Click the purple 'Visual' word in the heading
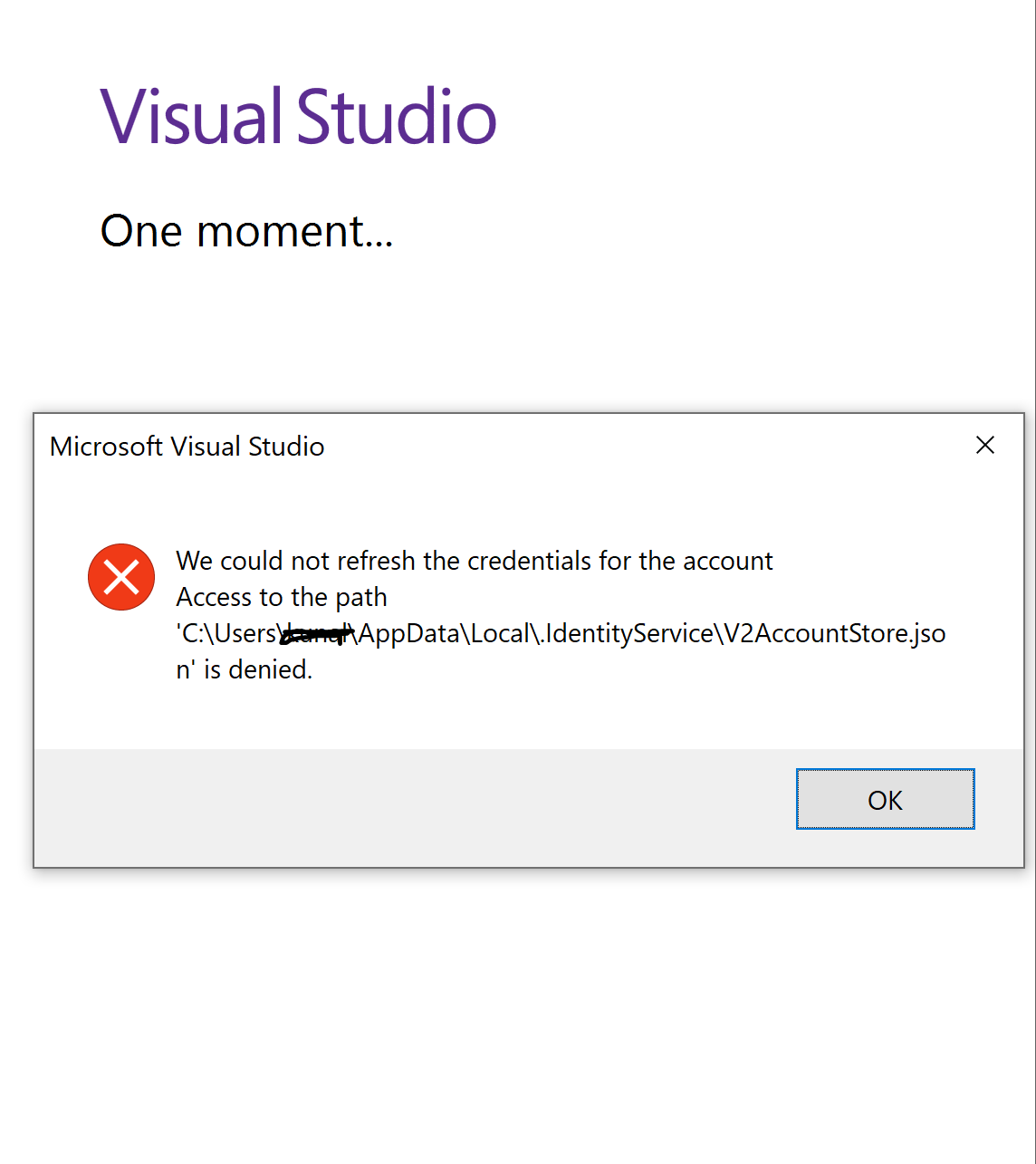Viewport: 1036px width, 1164px height. tap(191, 117)
